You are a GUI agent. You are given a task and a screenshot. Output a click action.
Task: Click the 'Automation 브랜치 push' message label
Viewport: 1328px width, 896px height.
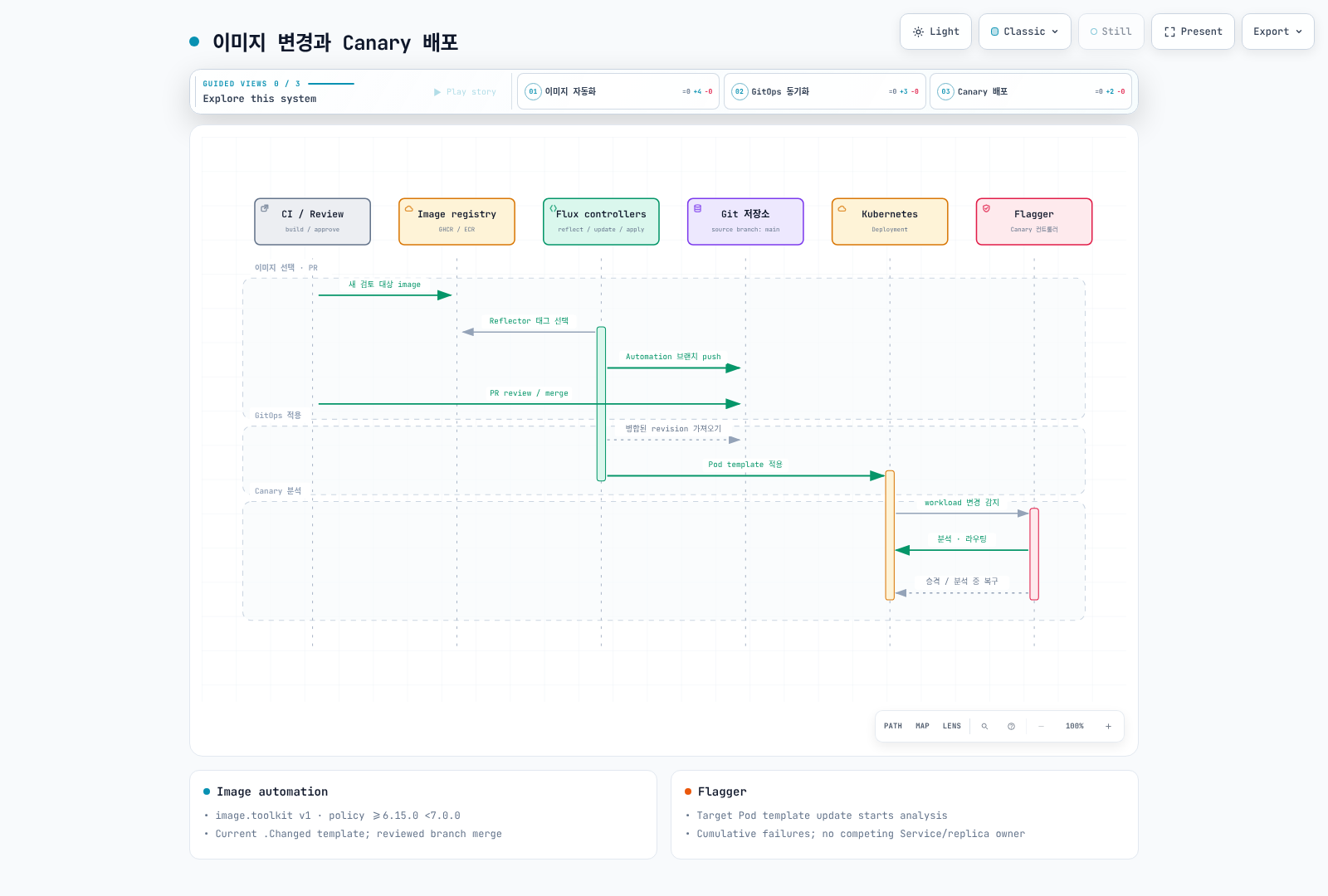click(x=673, y=357)
